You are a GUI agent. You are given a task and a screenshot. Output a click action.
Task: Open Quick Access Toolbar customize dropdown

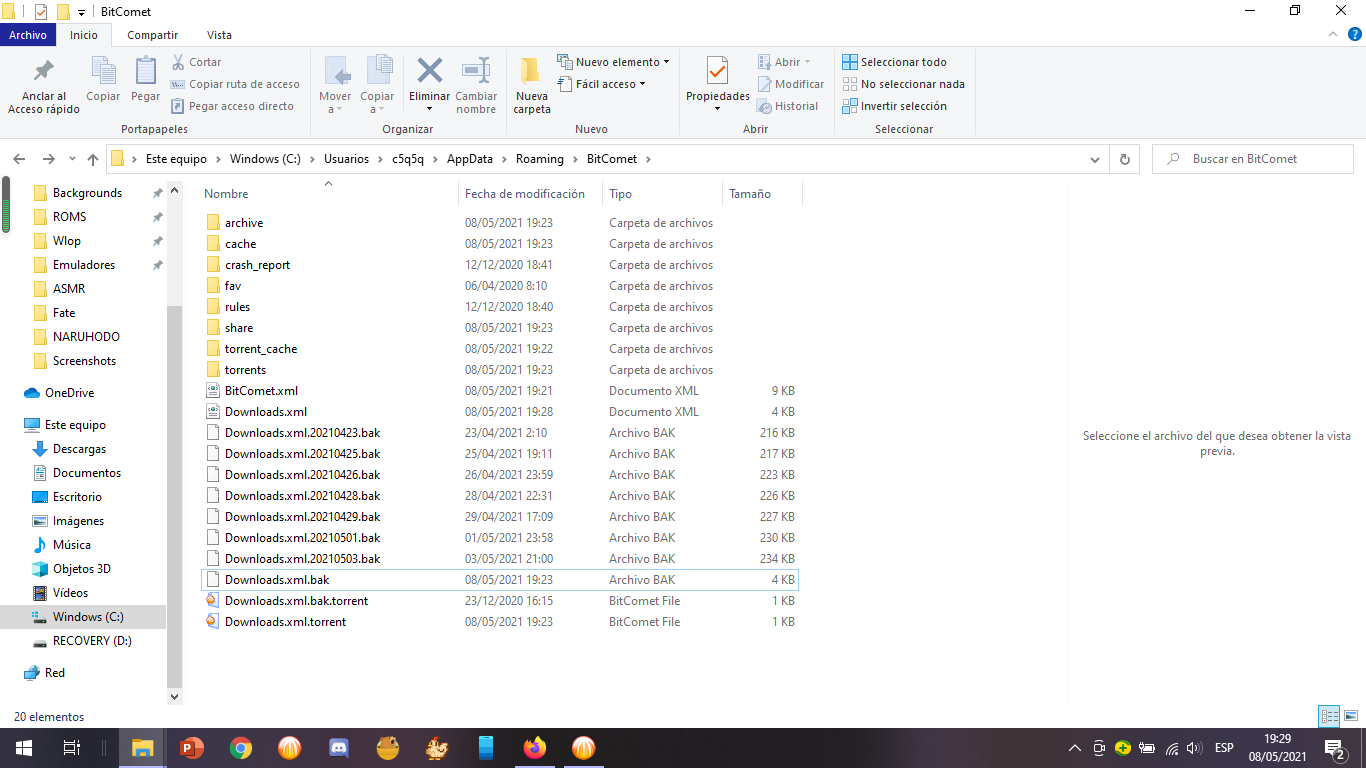click(82, 12)
